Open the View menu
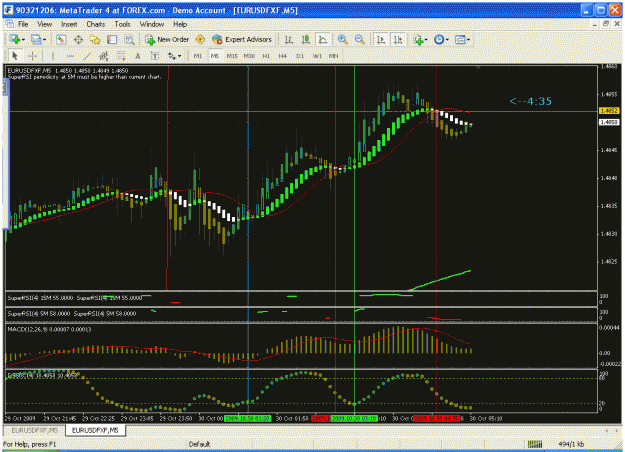This screenshot has width=625, height=452. pos(45,24)
